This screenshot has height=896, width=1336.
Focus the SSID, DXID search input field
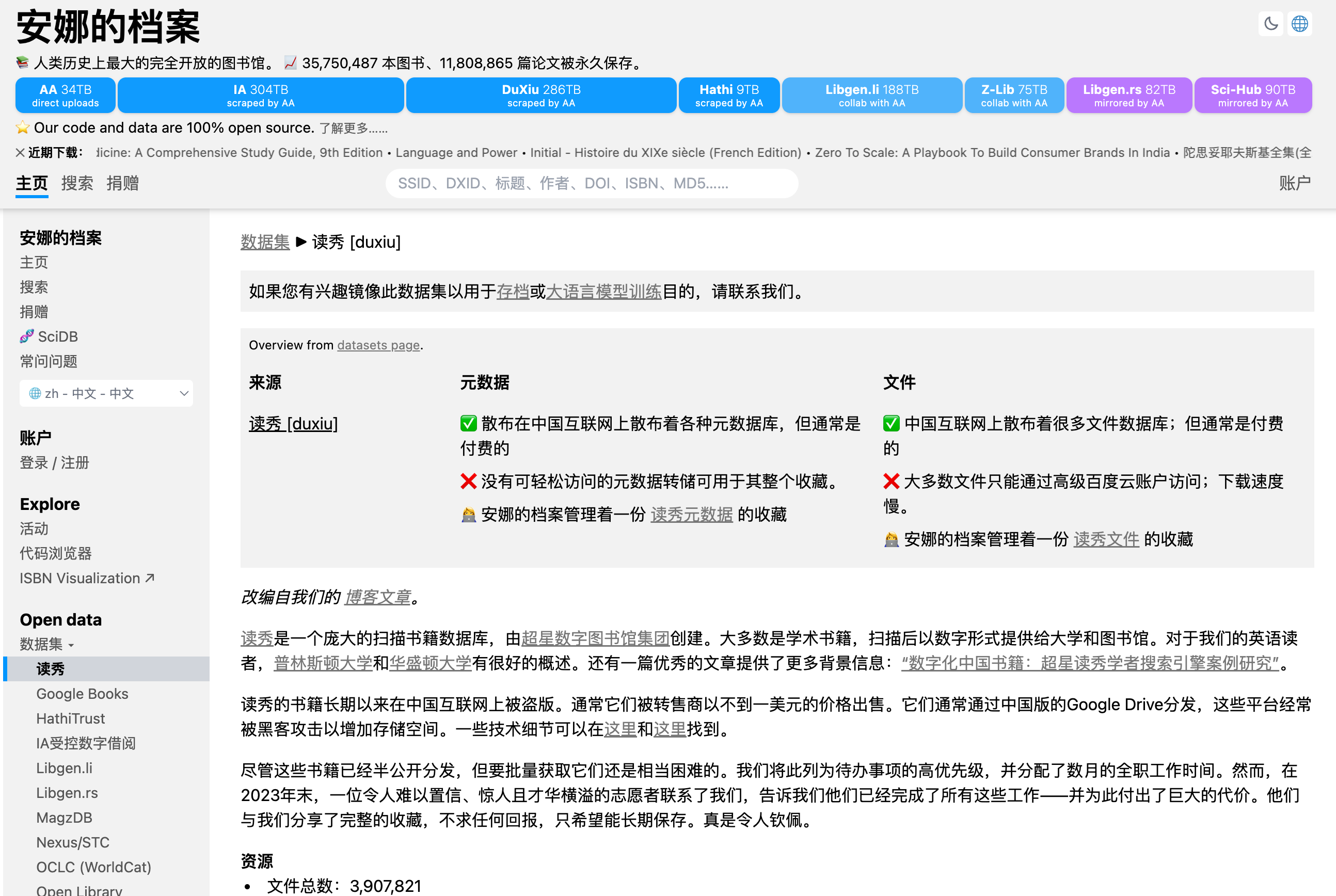(592, 183)
